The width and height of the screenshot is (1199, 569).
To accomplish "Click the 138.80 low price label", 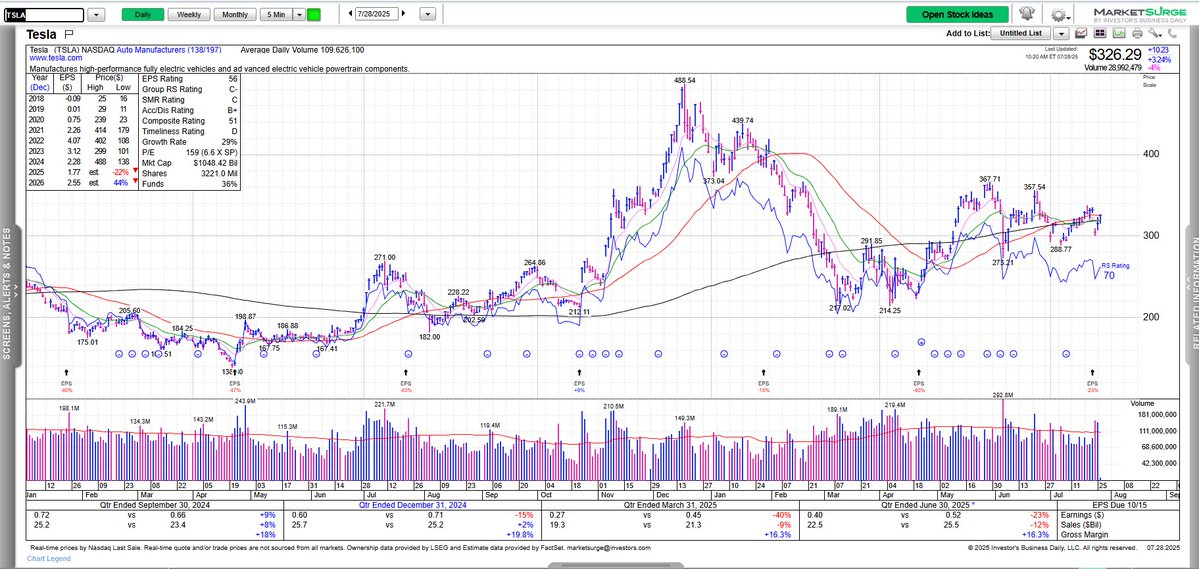I will point(232,370).
